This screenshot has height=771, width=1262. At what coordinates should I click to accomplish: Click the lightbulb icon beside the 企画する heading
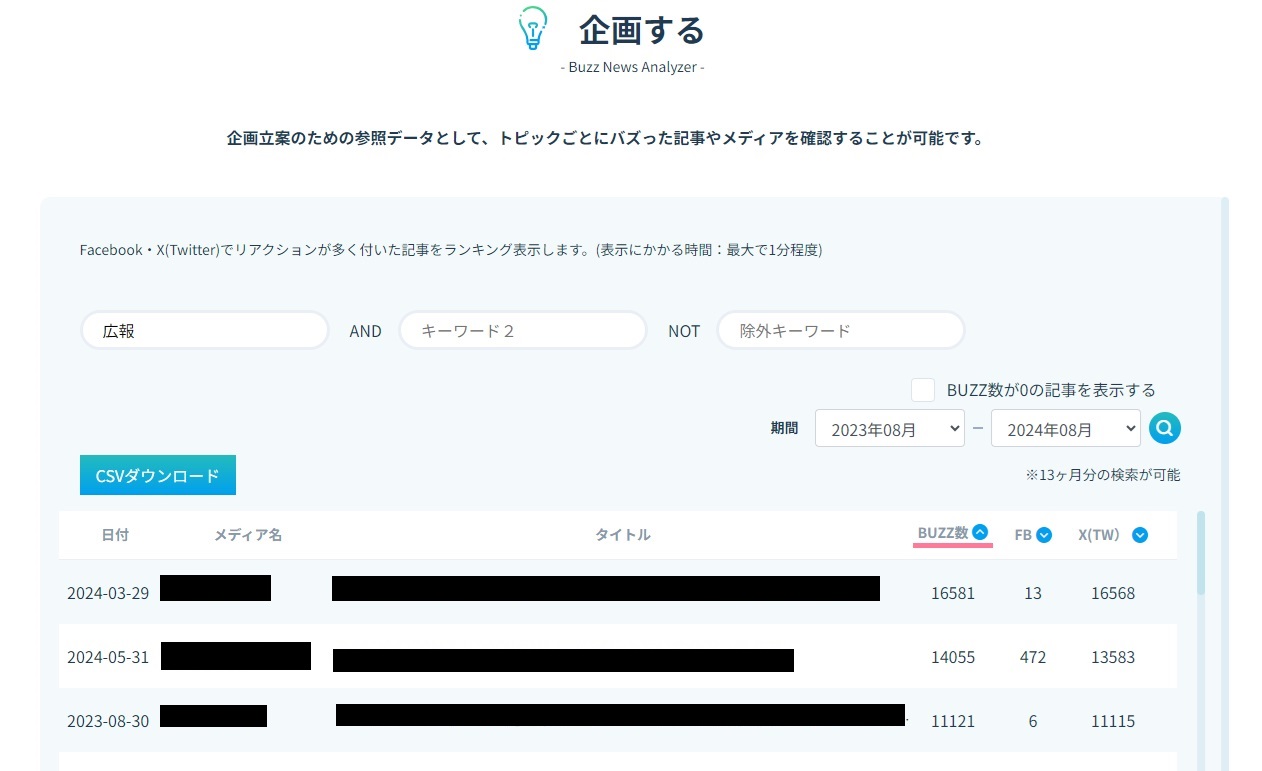(532, 29)
